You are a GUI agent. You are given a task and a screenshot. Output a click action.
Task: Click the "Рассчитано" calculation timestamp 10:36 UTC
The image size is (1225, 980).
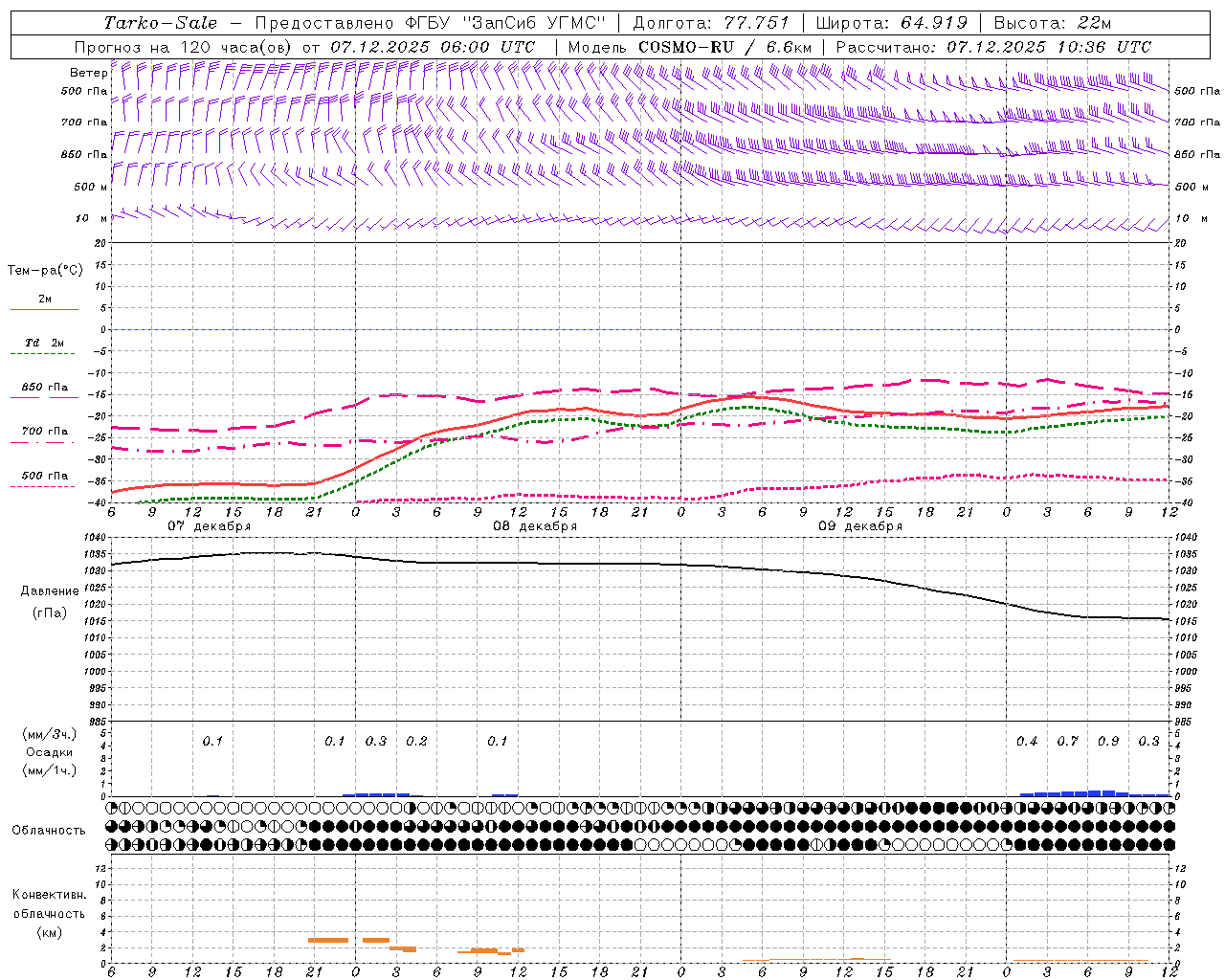[x=1103, y=47]
